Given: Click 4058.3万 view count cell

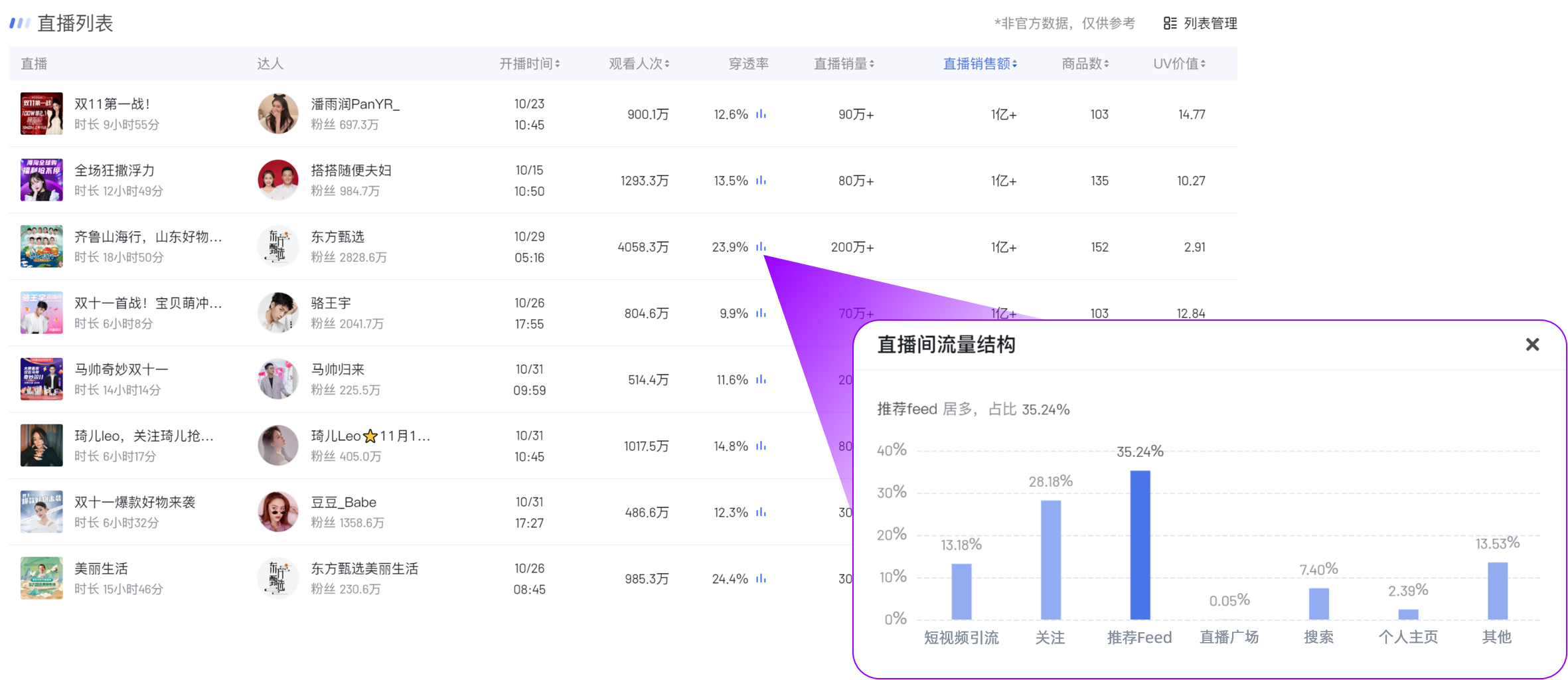Looking at the screenshot, I should click(643, 247).
